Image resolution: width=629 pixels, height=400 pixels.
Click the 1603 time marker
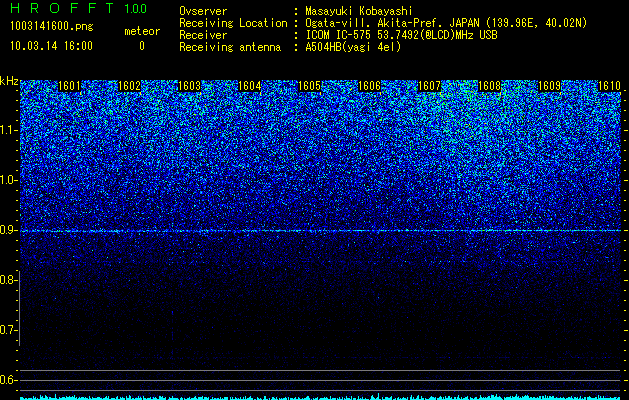189,86
